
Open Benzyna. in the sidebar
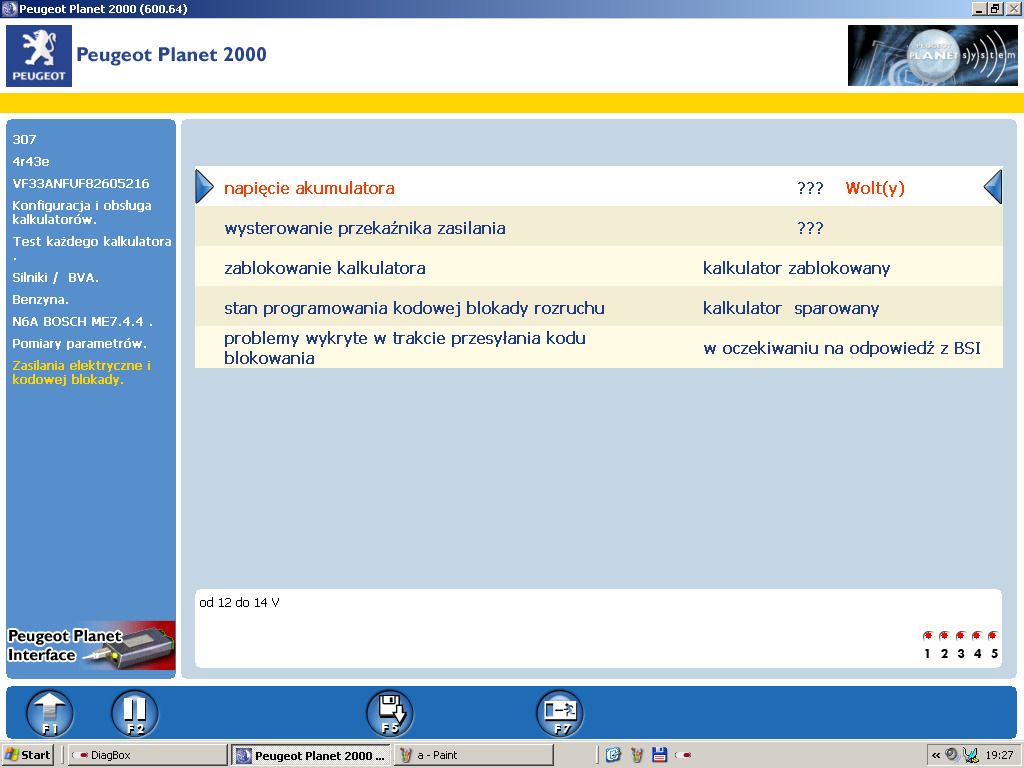click(40, 300)
